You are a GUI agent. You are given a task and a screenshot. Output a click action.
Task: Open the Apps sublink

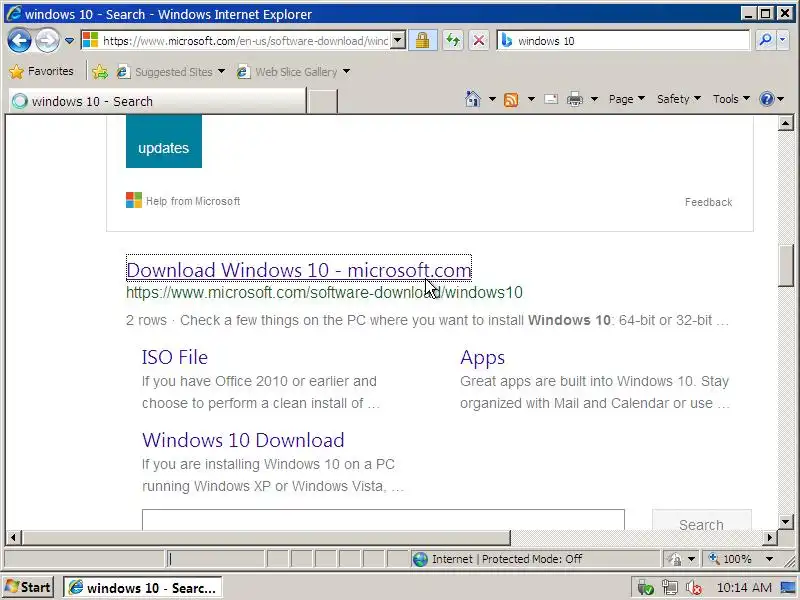[483, 357]
